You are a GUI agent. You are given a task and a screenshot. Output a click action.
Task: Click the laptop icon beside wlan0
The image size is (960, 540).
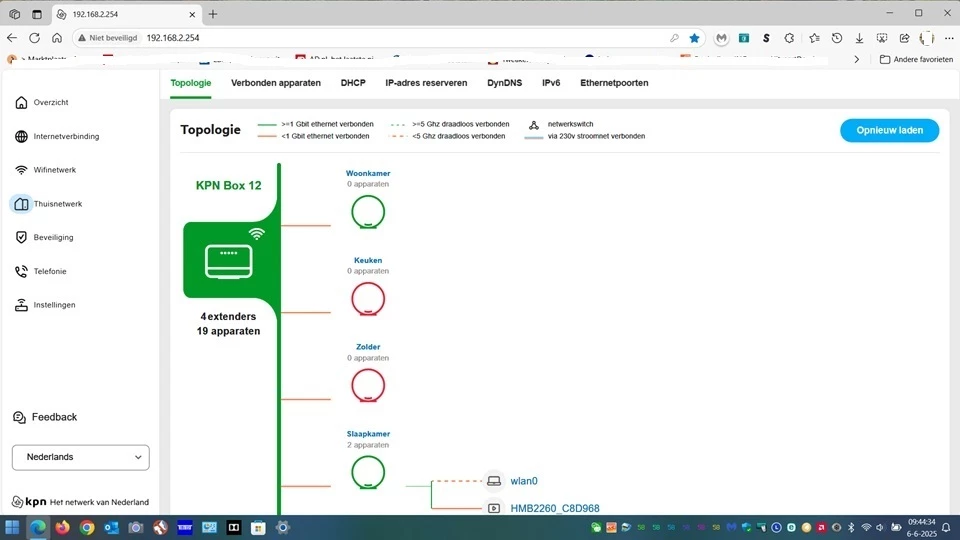[x=494, y=481]
